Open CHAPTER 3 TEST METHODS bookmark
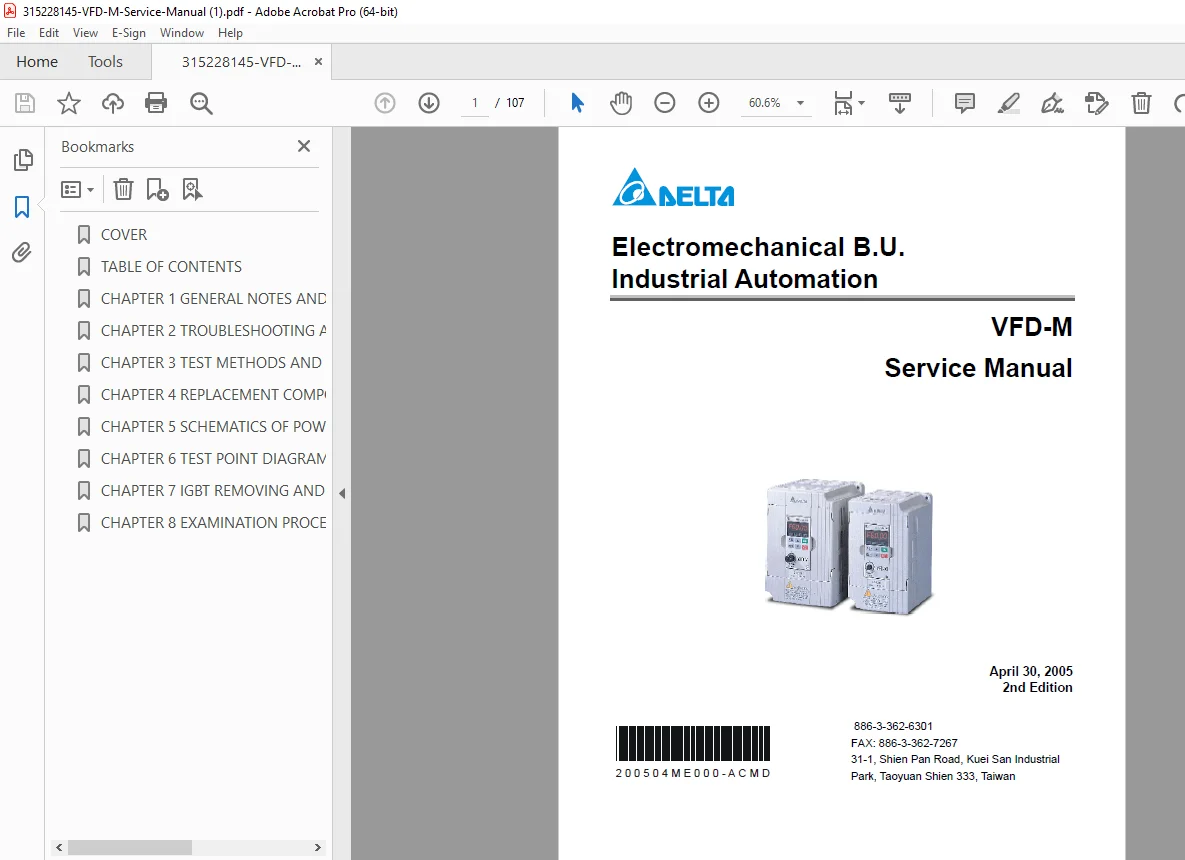The image size is (1185, 860). pyautogui.click(x=212, y=362)
